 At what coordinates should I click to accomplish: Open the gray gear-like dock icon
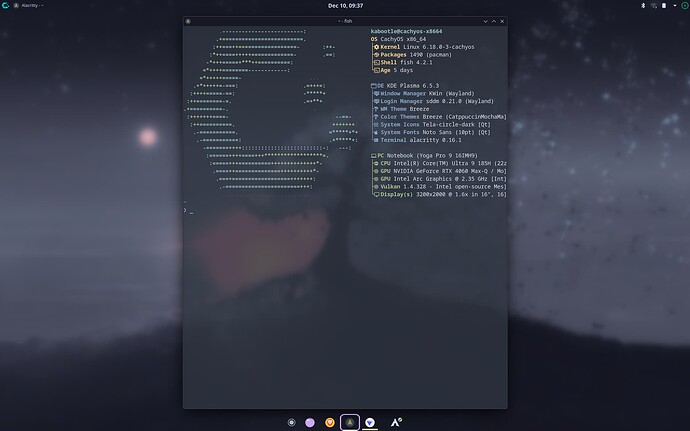(x=291, y=423)
